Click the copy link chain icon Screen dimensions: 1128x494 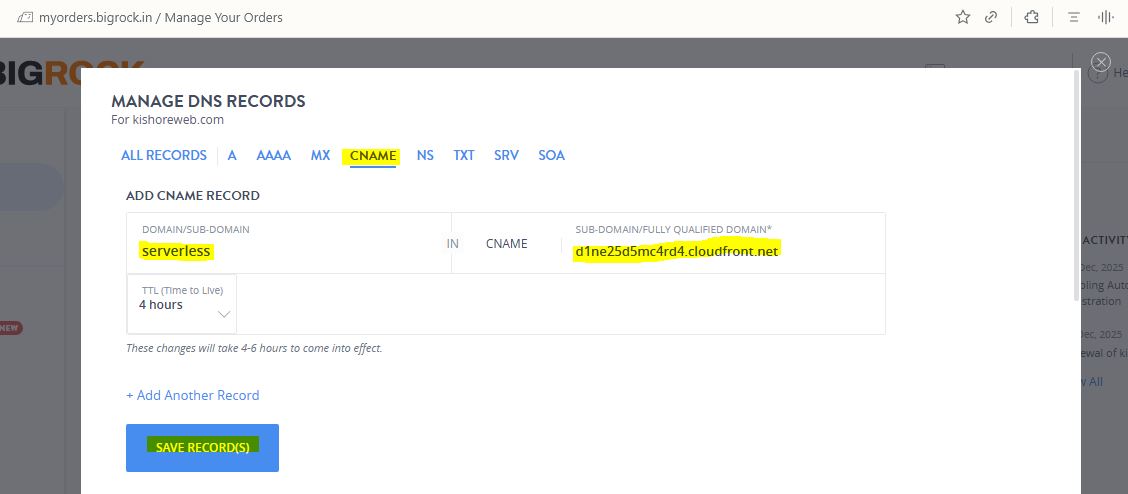[x=991, y=17]
